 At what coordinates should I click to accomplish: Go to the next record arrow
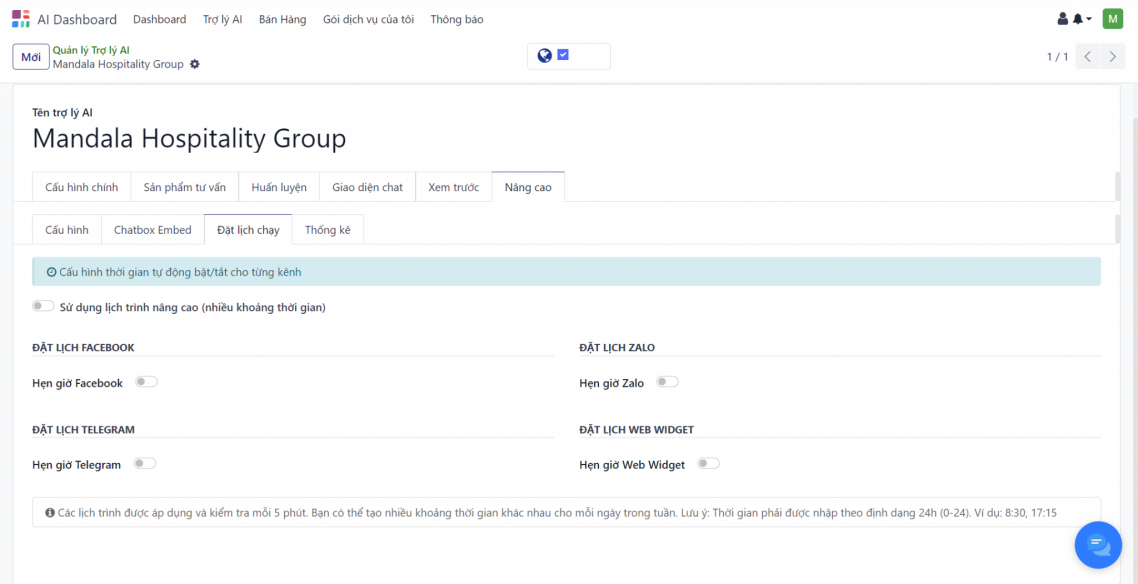coord(1112,57)
